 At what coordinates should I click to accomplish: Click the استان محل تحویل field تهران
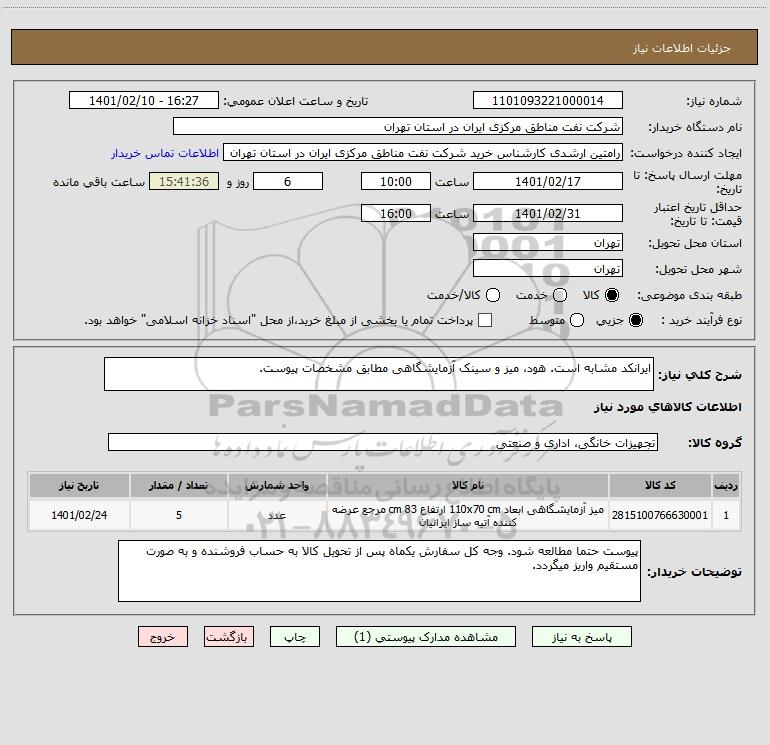(x=548, y=242)
